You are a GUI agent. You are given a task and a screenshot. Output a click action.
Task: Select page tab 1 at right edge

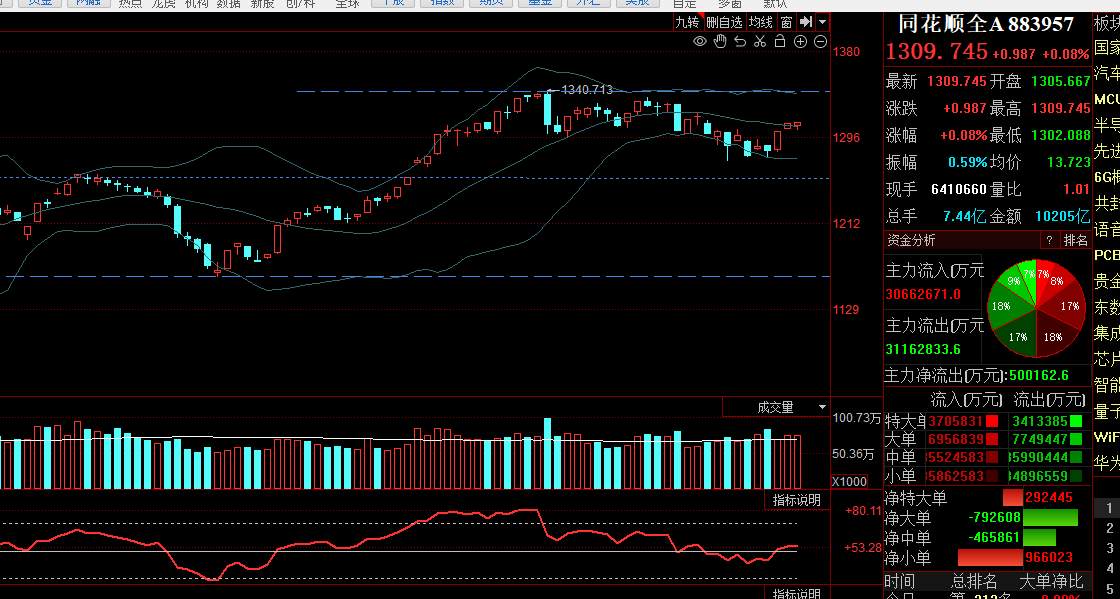pyautogui.click(x=1109, y=509)
